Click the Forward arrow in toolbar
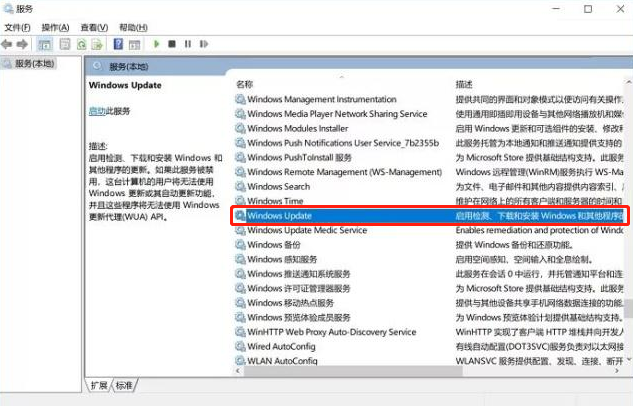Screen dimensions: 633x406 click(22, 44)
